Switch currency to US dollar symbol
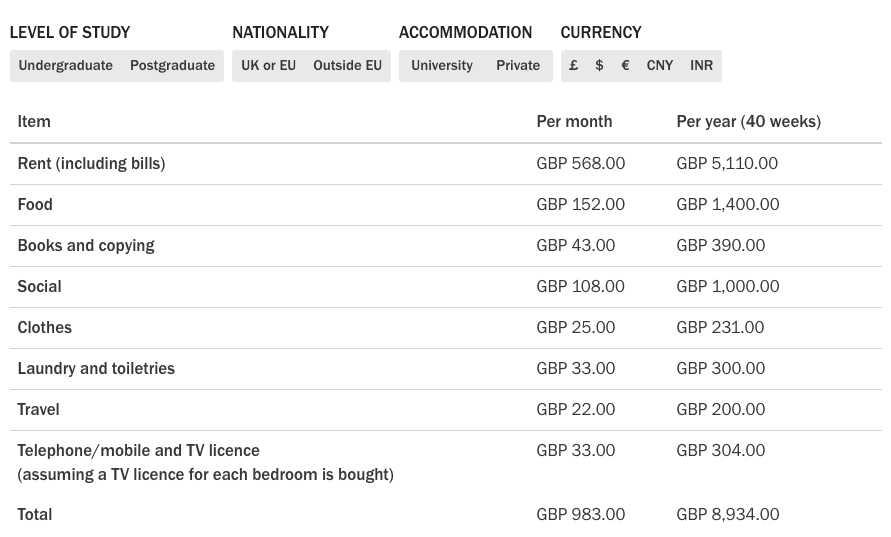The width and height of the screenshot is (891, 537). pyautogui.click(x=599, y=66)
